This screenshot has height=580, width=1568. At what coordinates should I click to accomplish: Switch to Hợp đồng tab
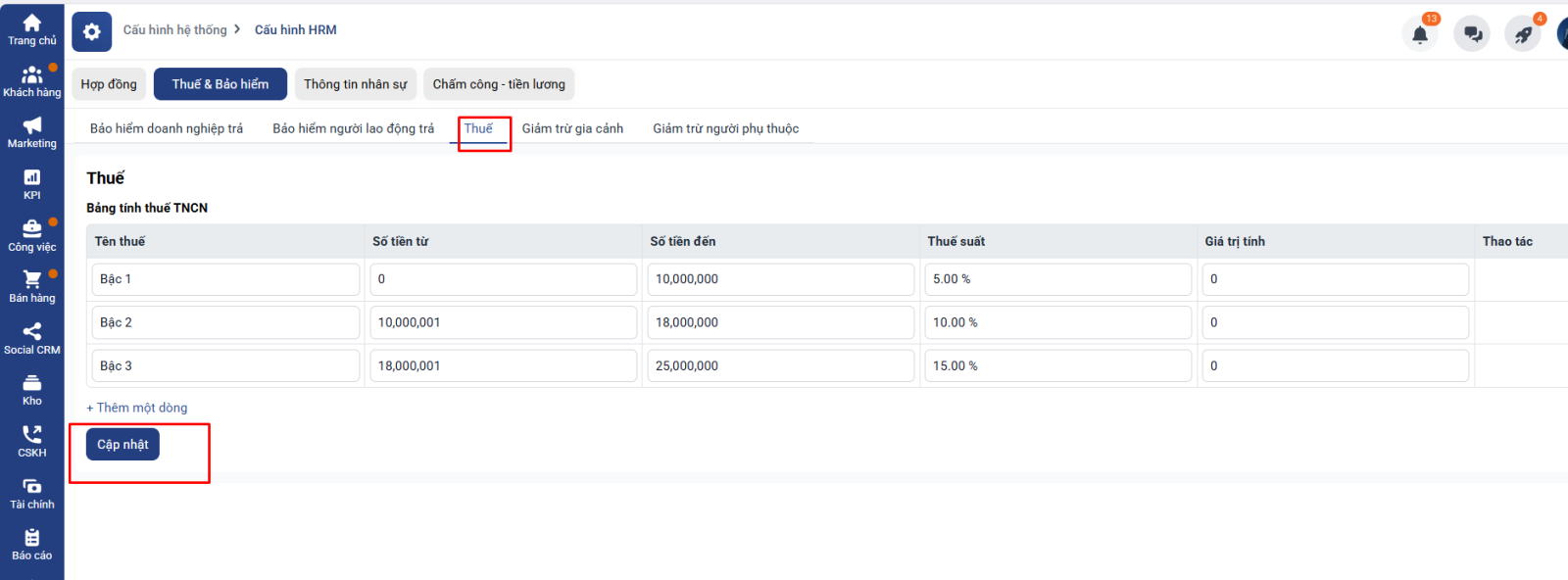(109, 84)
